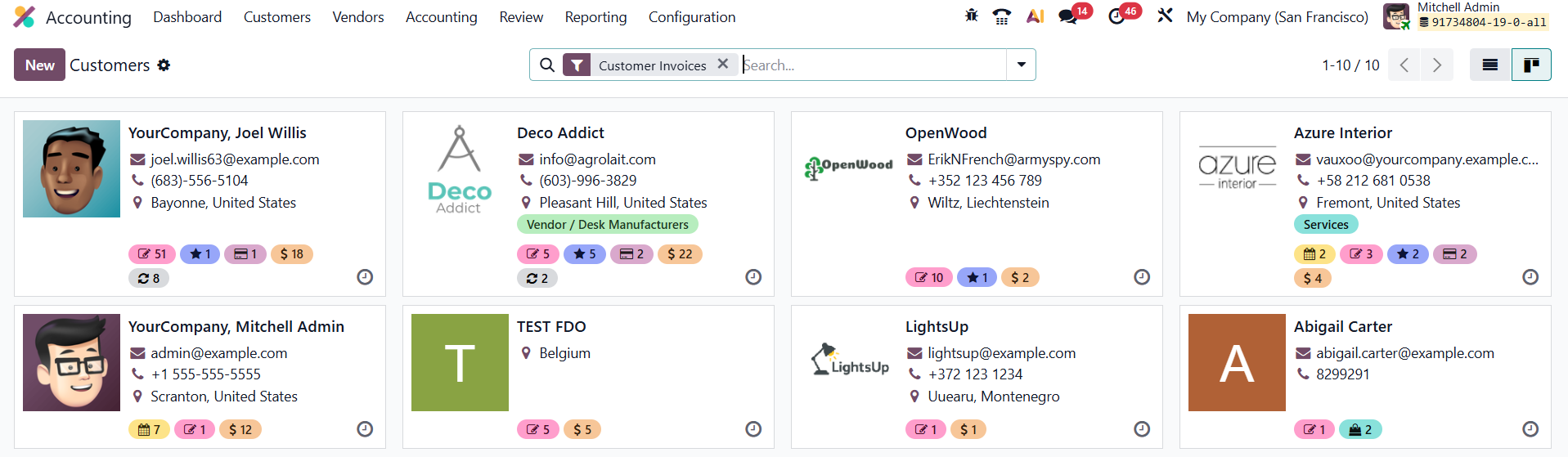Open the Reporting menu
Image resolution: width=1568 pixels, height=457 pixels.
click(x=595, y=17)
